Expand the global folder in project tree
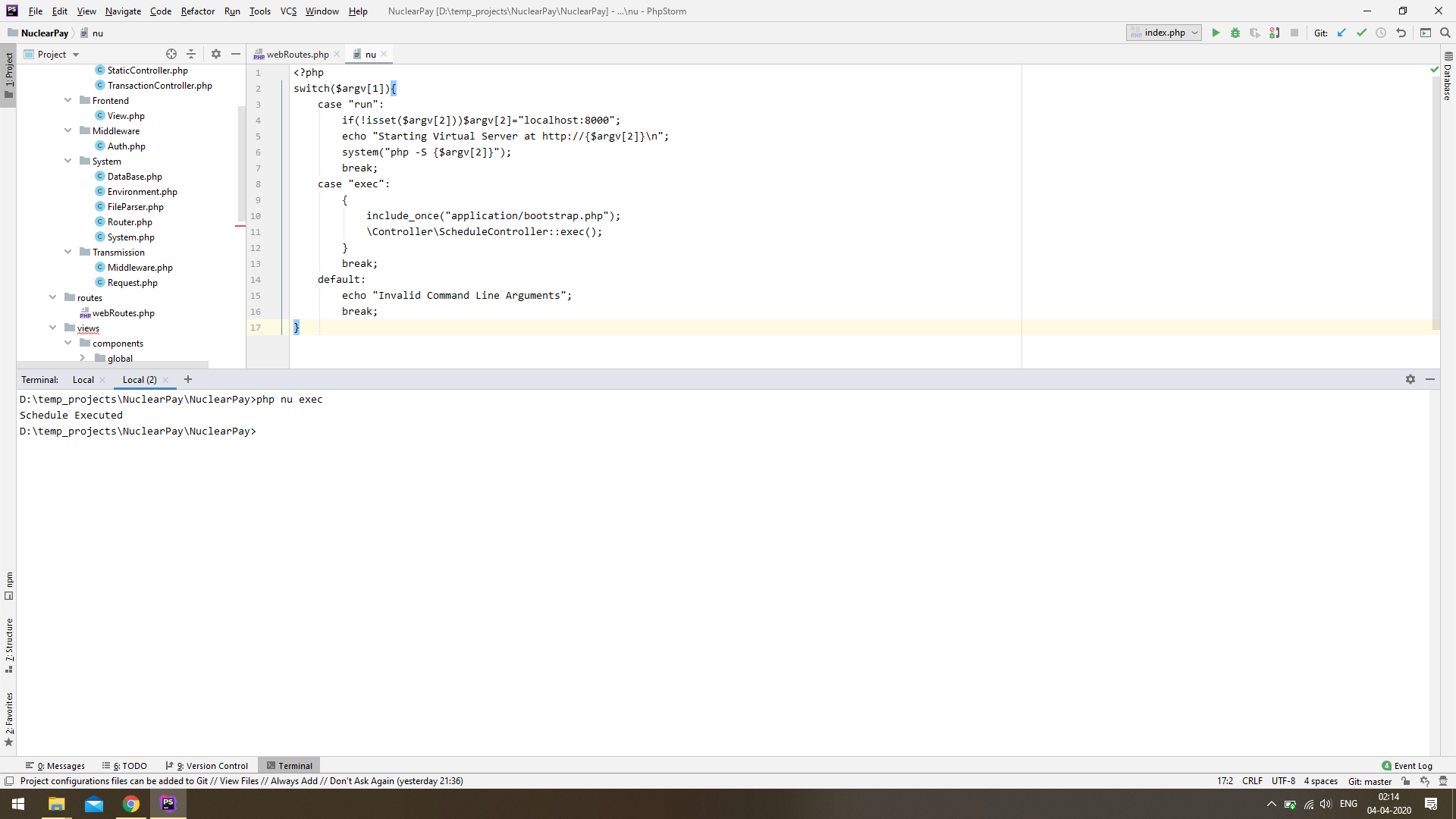Screen dimensions: 1456x819 click(83, 358)
